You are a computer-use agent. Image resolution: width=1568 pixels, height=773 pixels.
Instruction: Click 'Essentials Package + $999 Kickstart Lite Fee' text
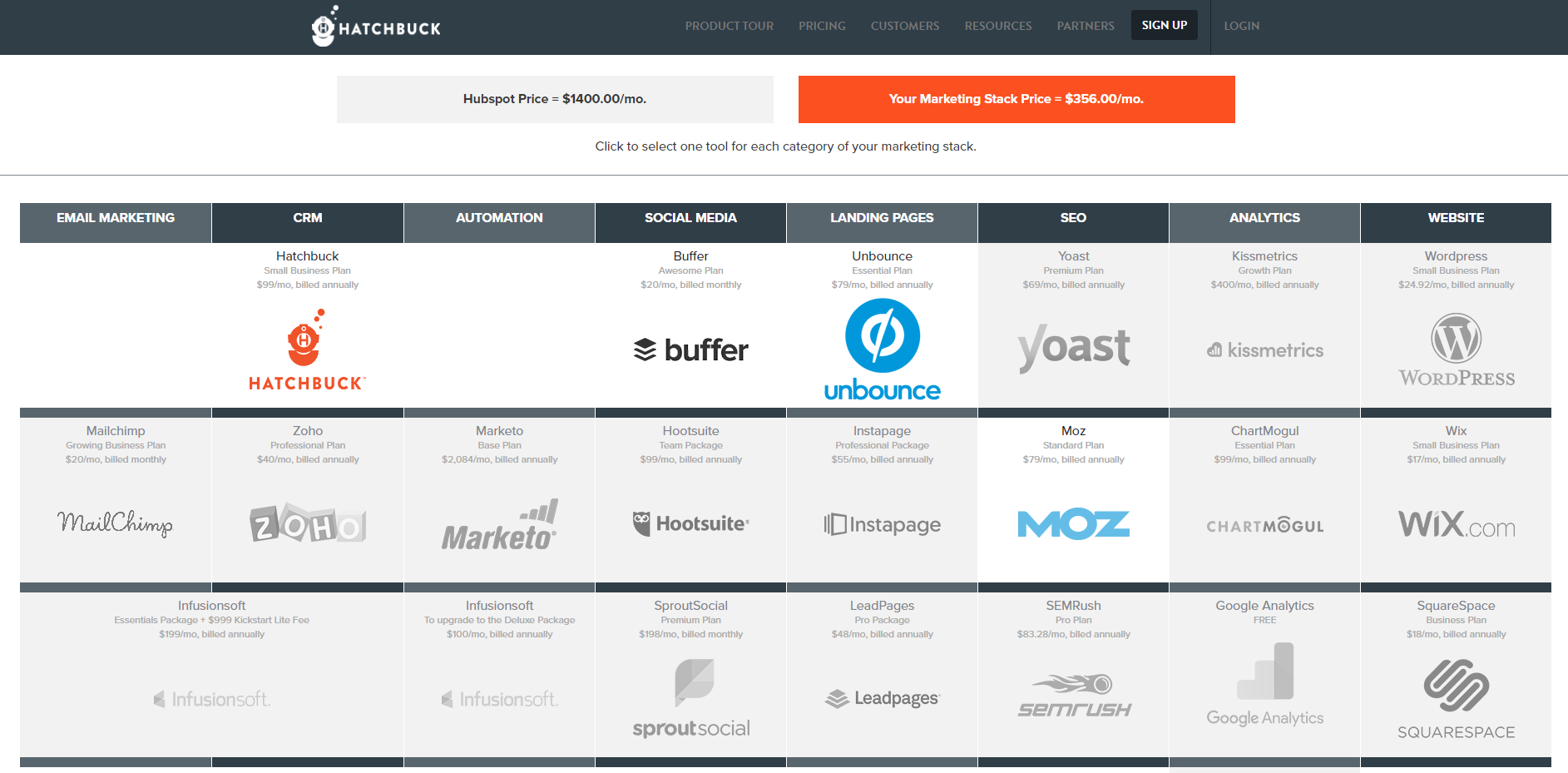pyautogui.click(x=212, y=620)
